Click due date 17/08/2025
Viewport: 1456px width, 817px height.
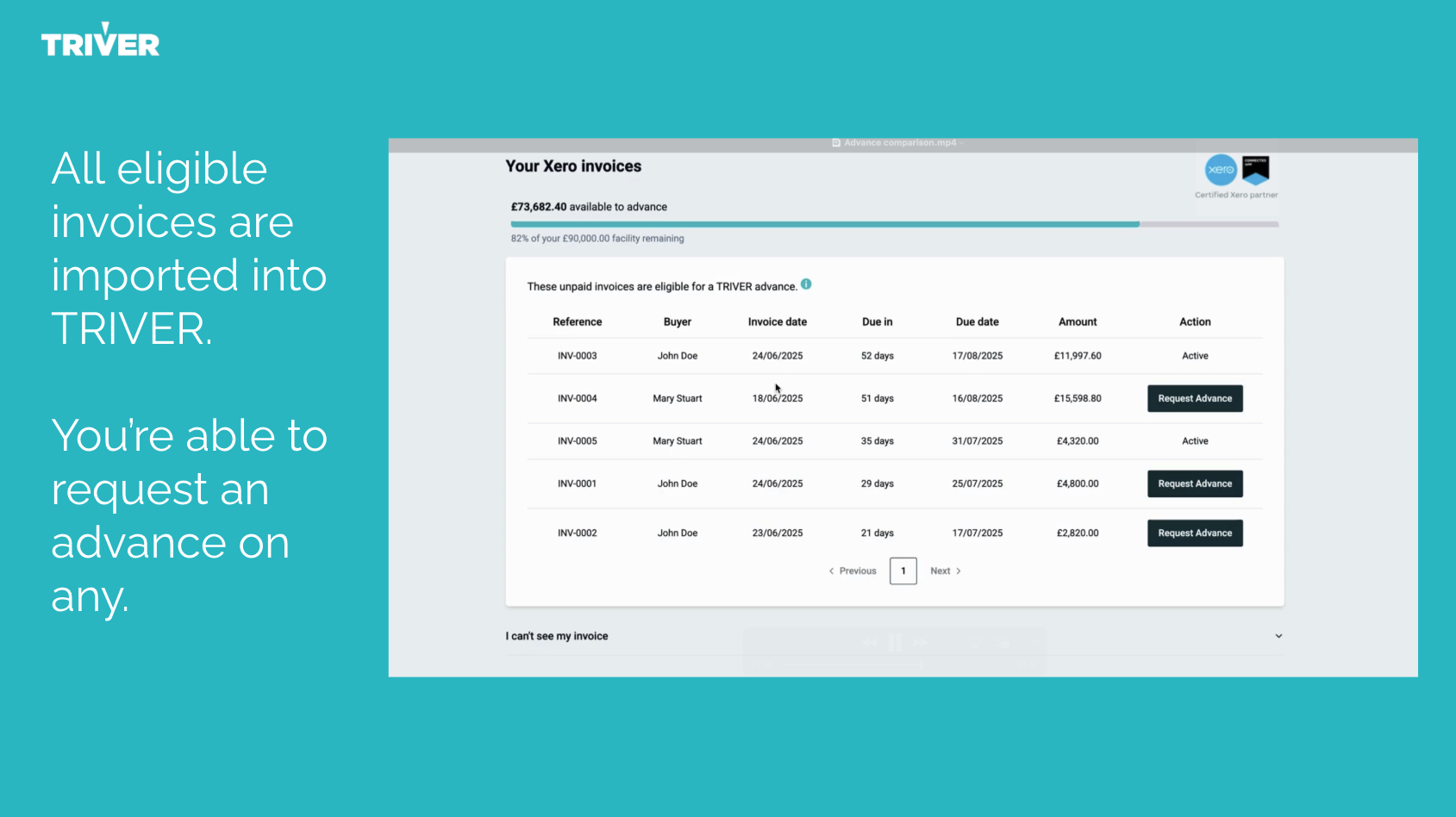pyautogui.click(x=978, y=356)
